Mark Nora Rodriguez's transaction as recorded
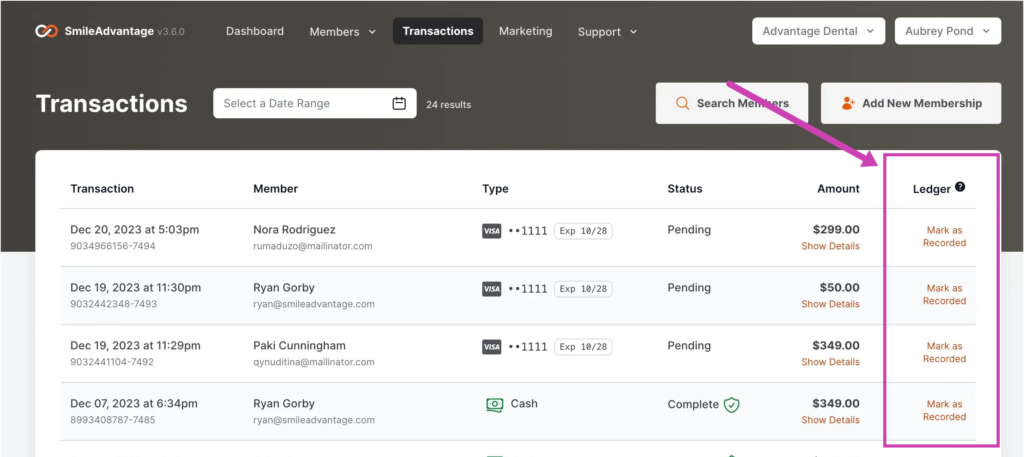 tap(944, 236)
